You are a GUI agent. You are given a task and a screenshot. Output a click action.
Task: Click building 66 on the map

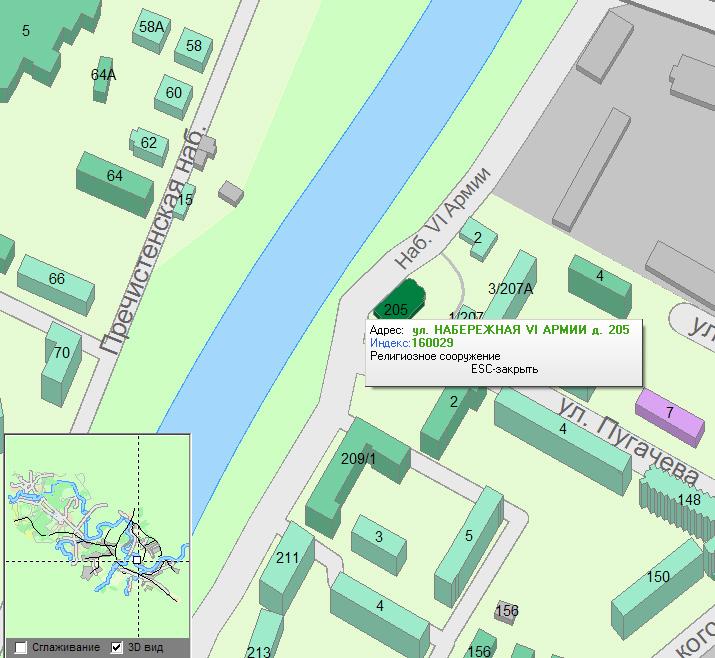[56, 280]
